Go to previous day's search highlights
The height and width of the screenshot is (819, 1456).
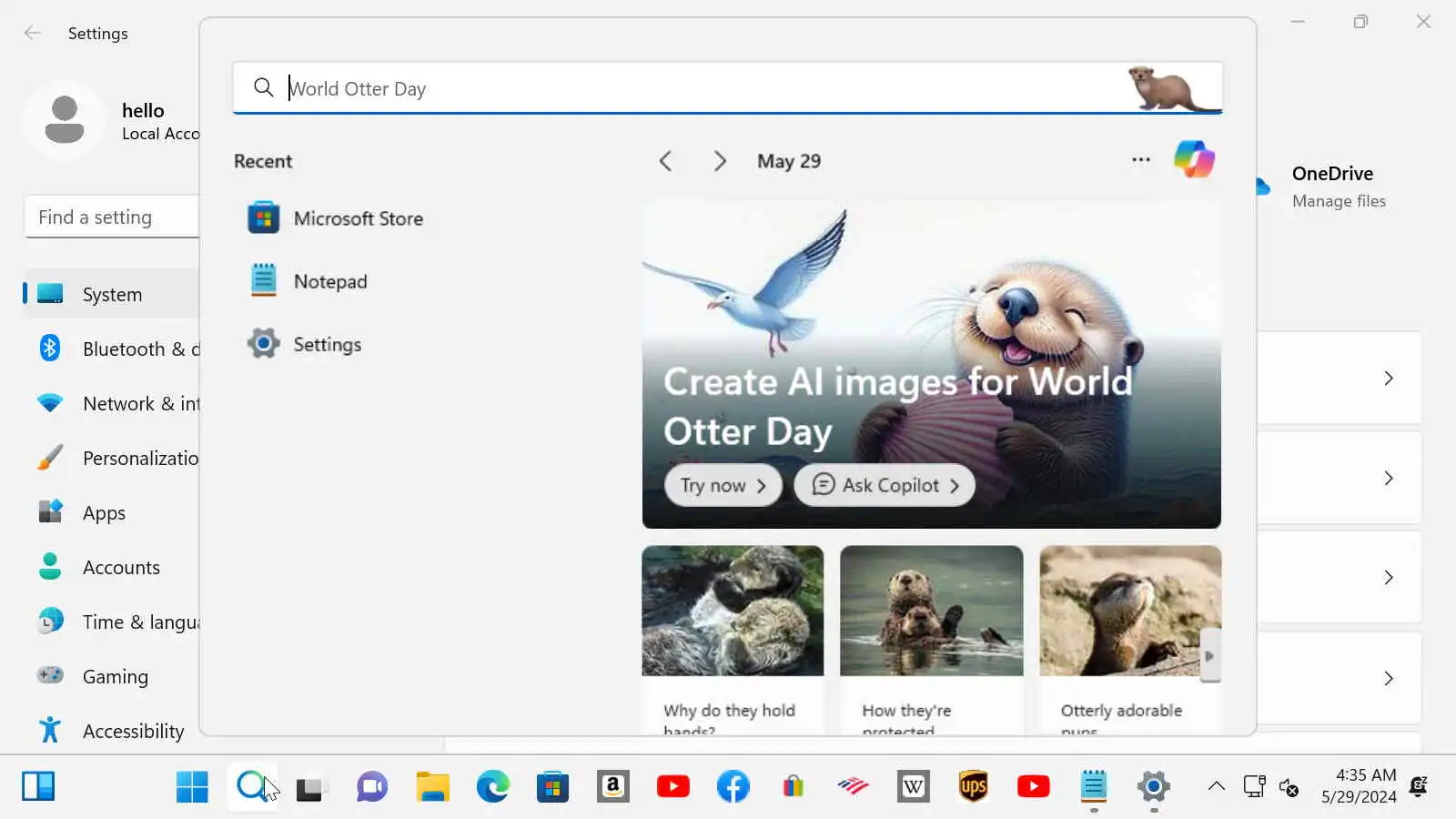(665, 161)
